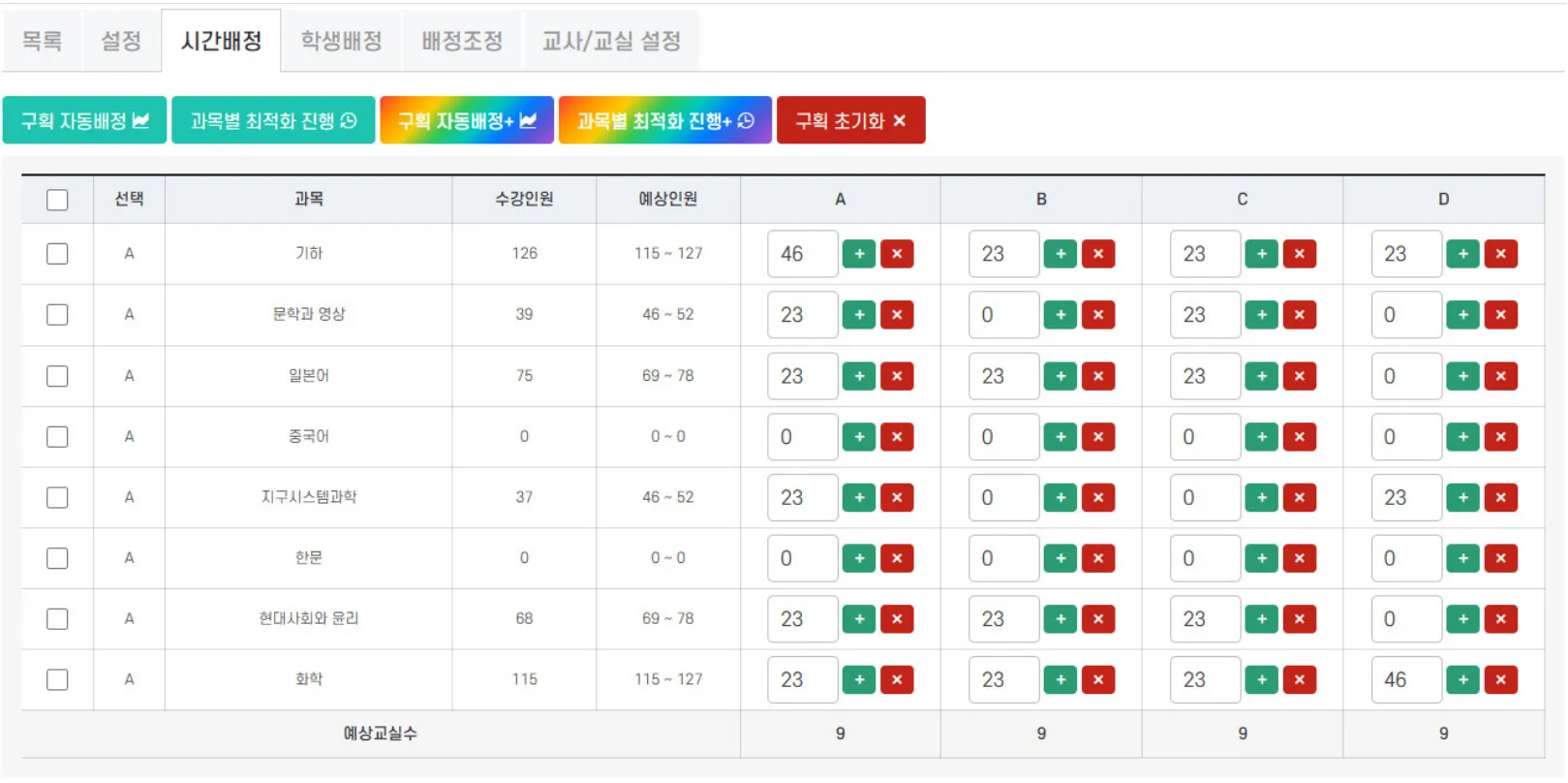Screen dimensions: 1568x783
Task: Click the 수강인원 value 126 for 기하
Action: click(524, 254)
